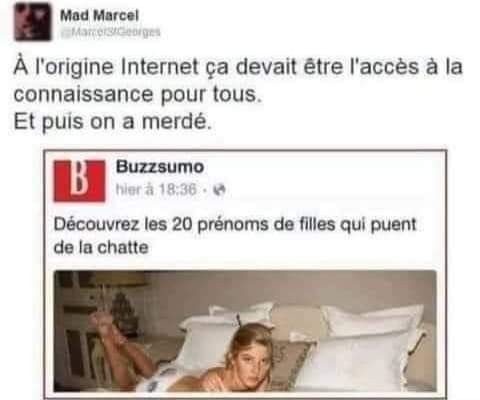Open Mad Marcel's profile avatar
Image resolution: width=480 pixels, height=400 pixels.
click(x=33, y=22)
